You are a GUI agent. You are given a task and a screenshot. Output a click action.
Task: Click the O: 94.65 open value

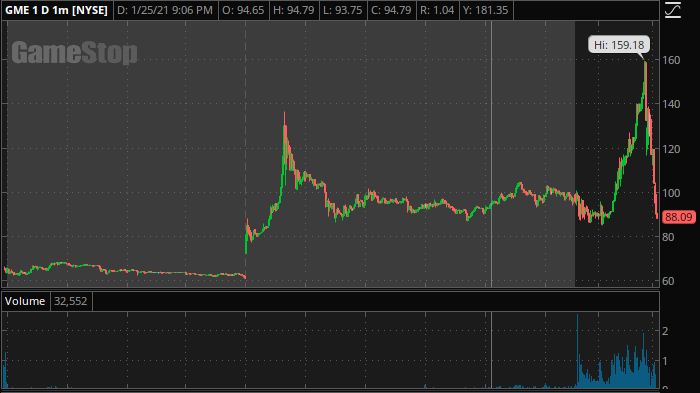[243, 10]
